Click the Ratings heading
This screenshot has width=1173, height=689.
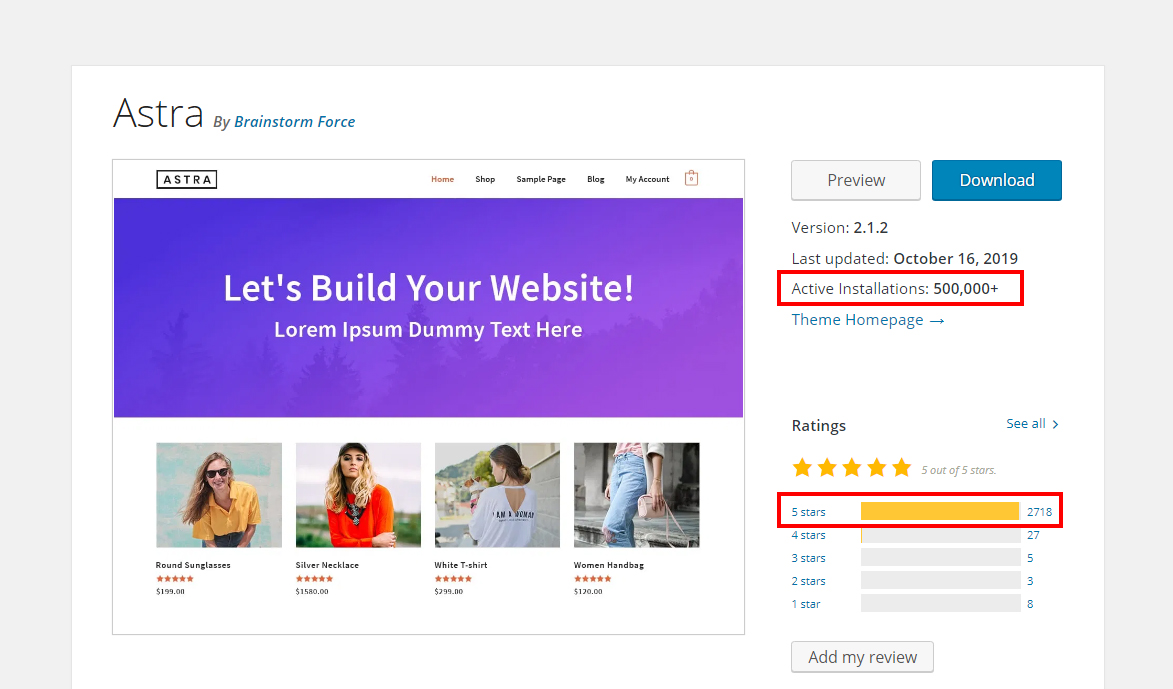[x=818, y=426]
